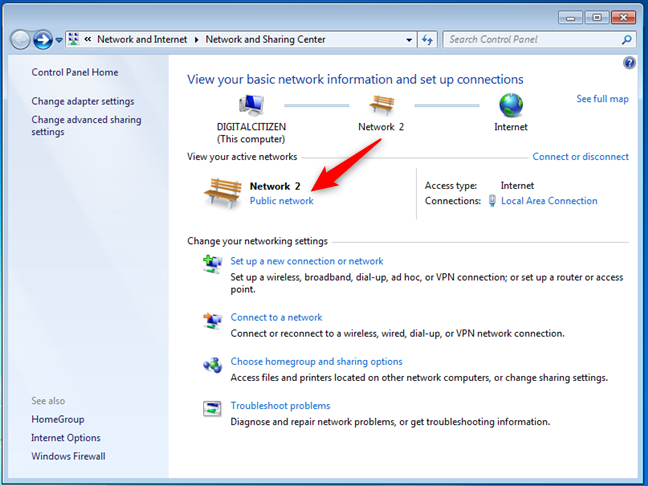Click the search magnifier icon
The width and height of the screenshot is (648, 486).
pos(627,39)
